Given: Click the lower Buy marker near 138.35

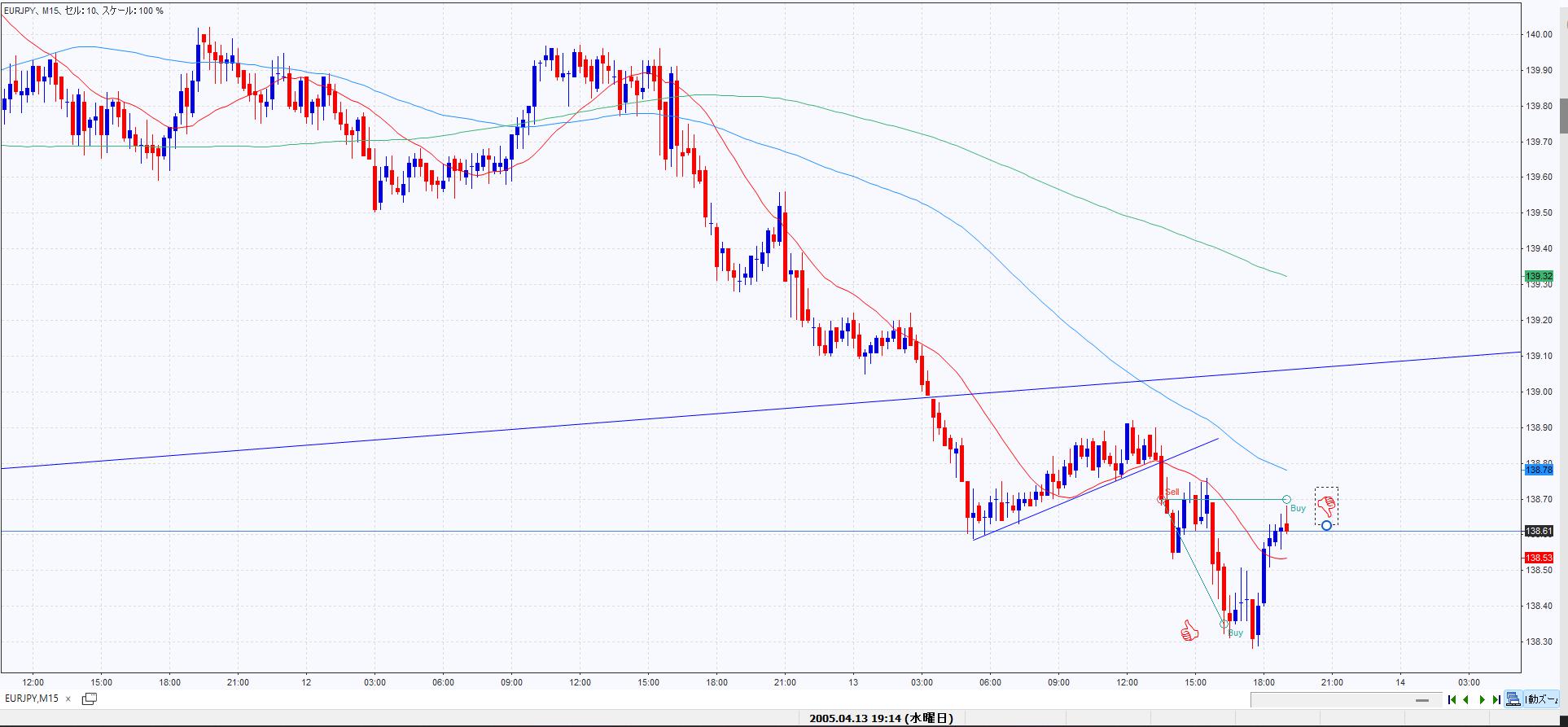Looking at the screenshot, I should (x=1224, y=624).
